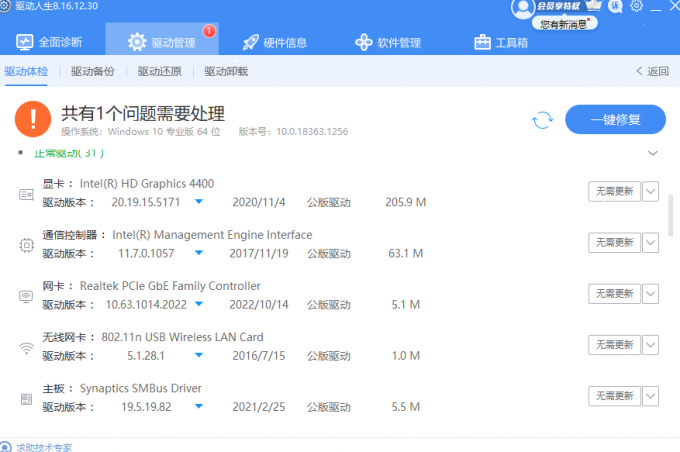Expand driver version 11.7.0.1057 dropdown arrow

199,253
